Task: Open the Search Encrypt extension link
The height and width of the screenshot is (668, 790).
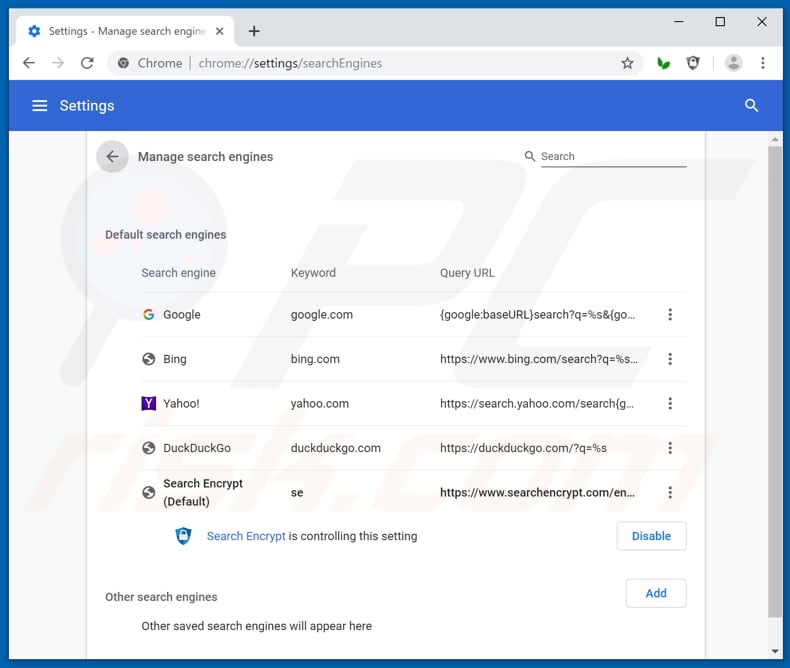Action: pyautogui.click(x=246, y=536)
